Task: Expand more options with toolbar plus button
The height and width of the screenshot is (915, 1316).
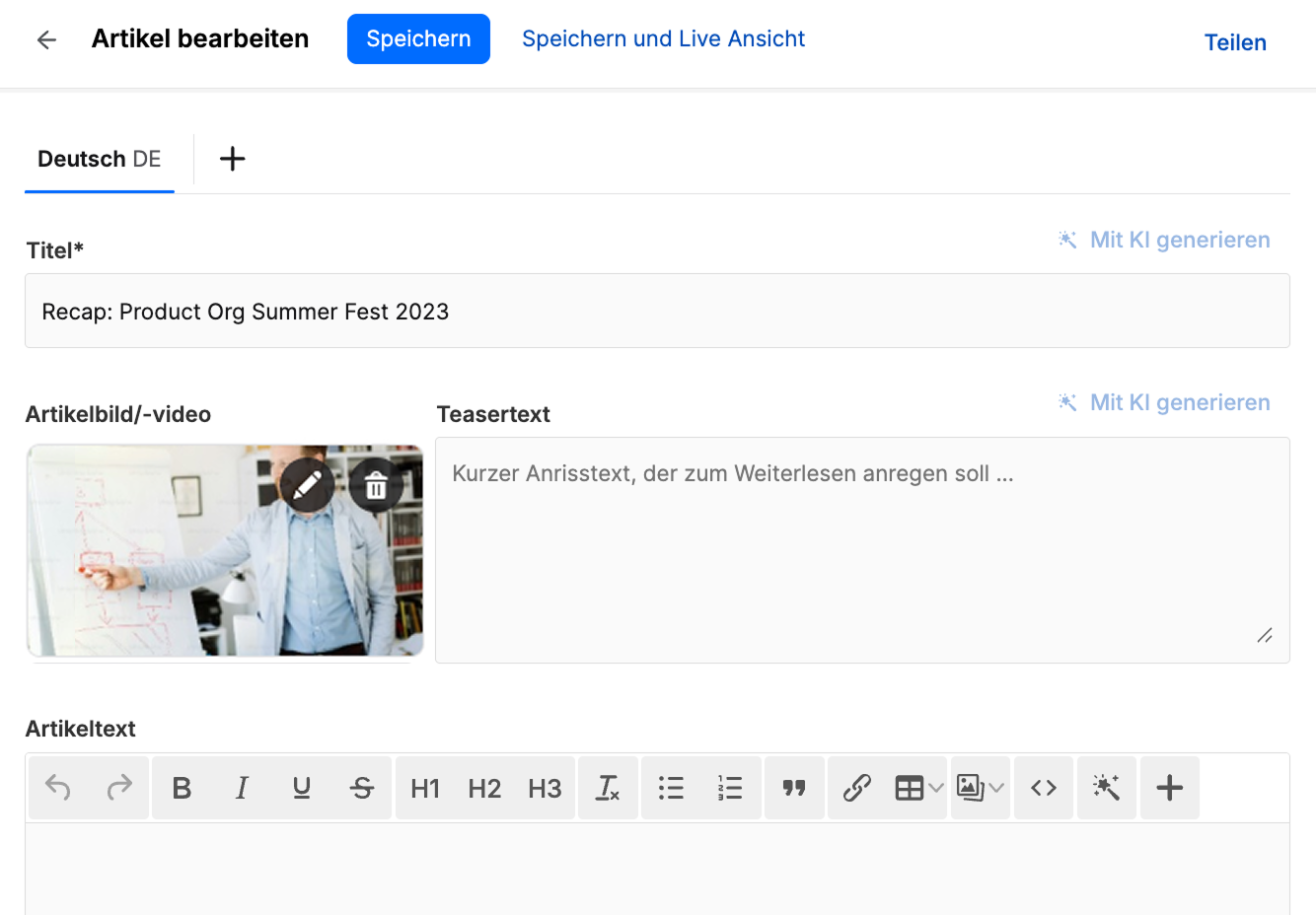Action: click(1169, 788)
